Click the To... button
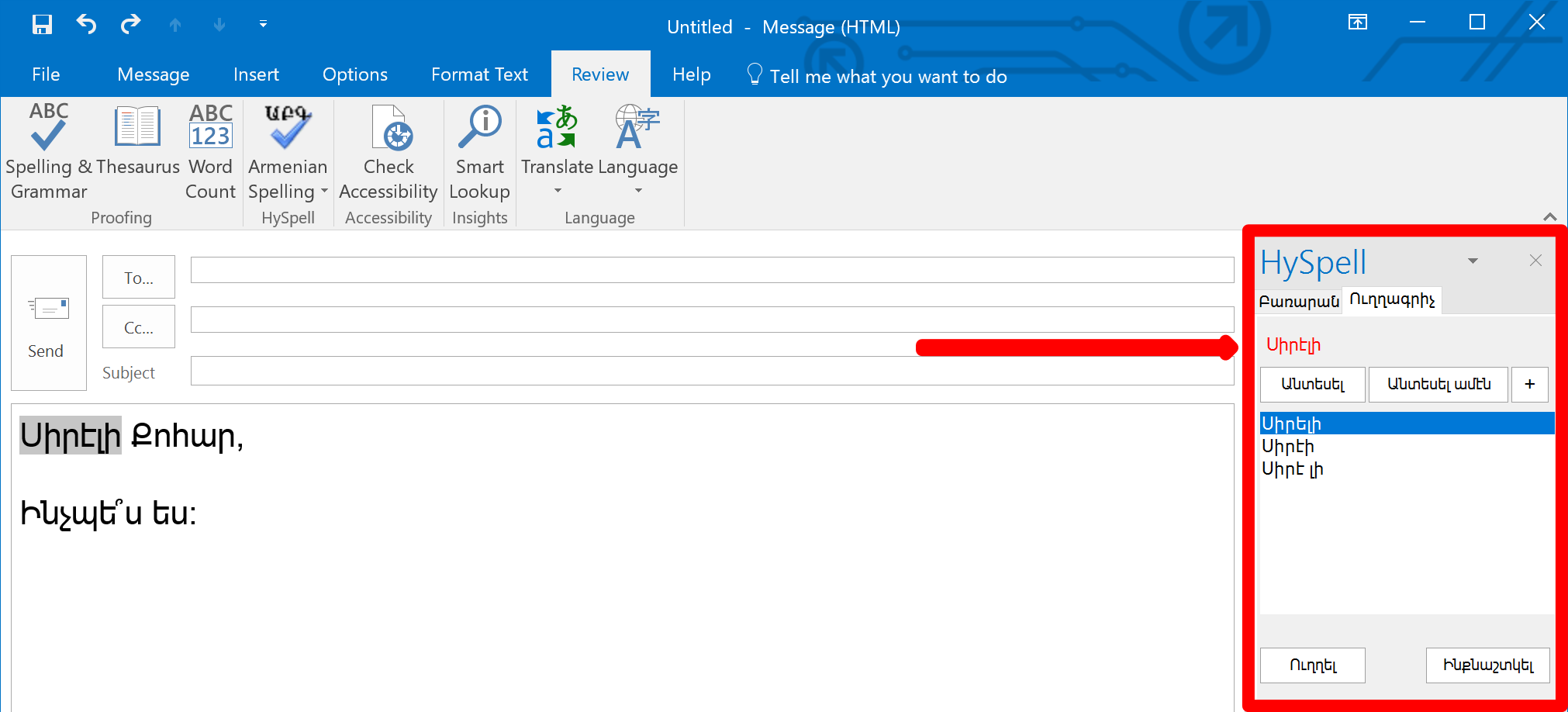The height and width of the screenshot is (712, 1568). (x=139, y=277)
